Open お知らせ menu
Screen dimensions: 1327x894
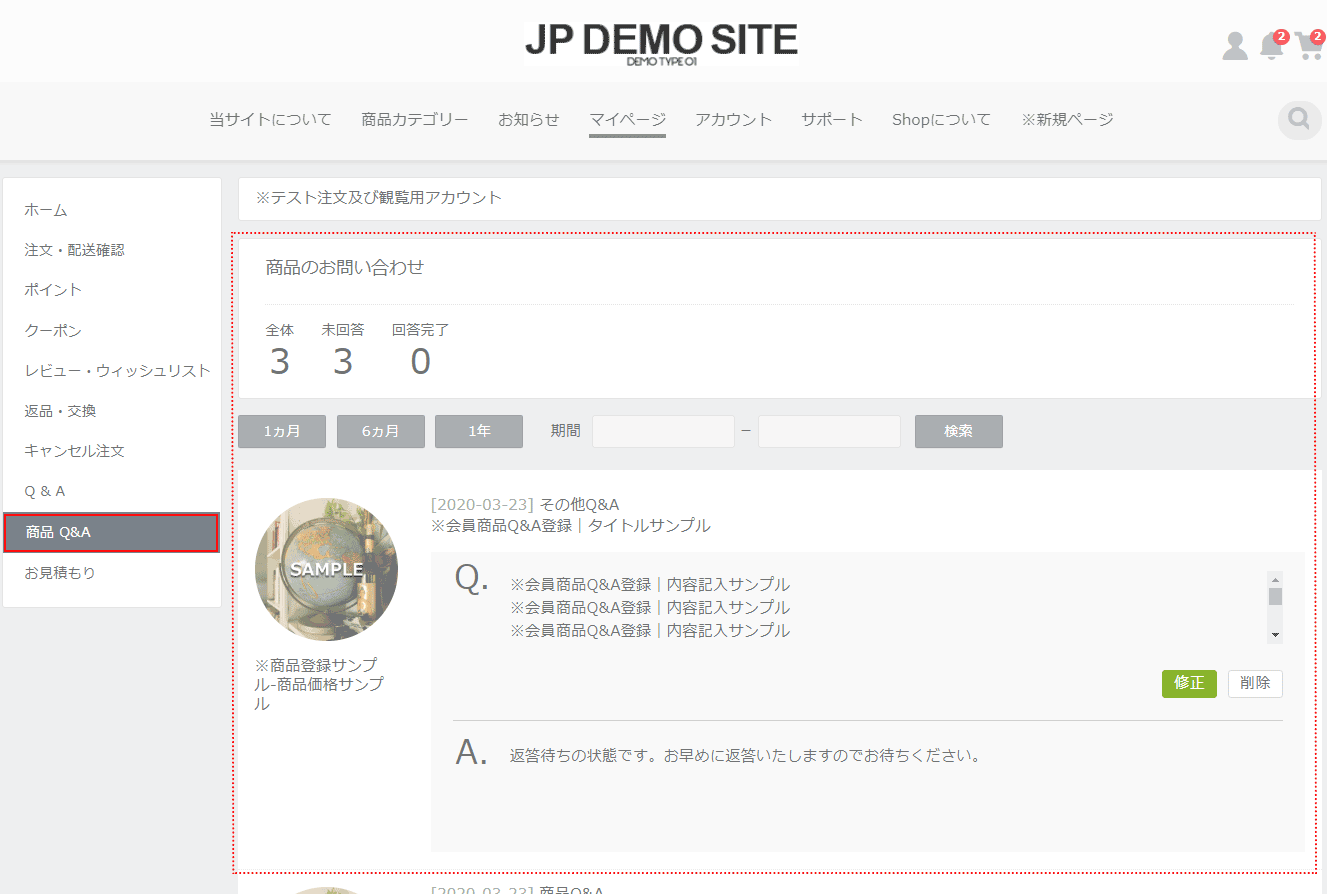point(529,119)
